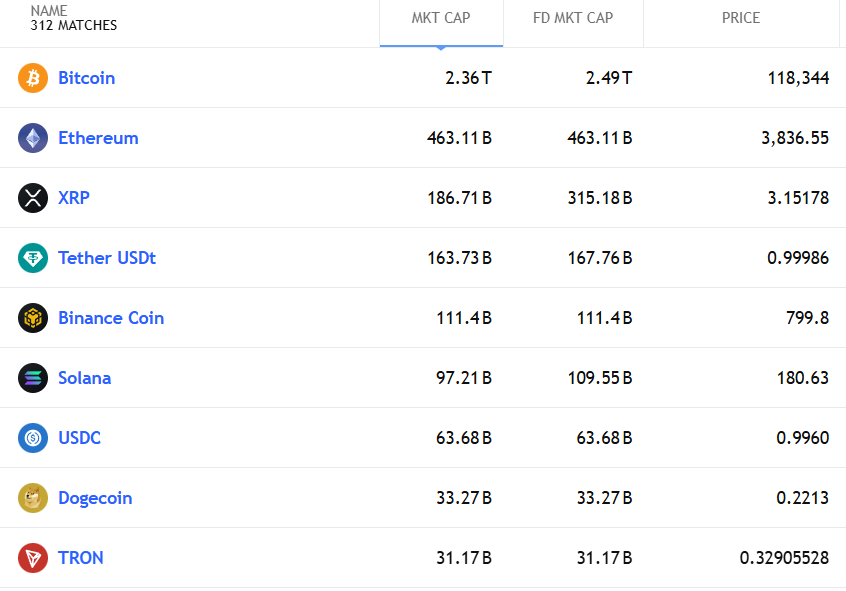Open the Ethereum coin link
The height and width of the screenshot is (591, 846).
click(x=98, y=138)
